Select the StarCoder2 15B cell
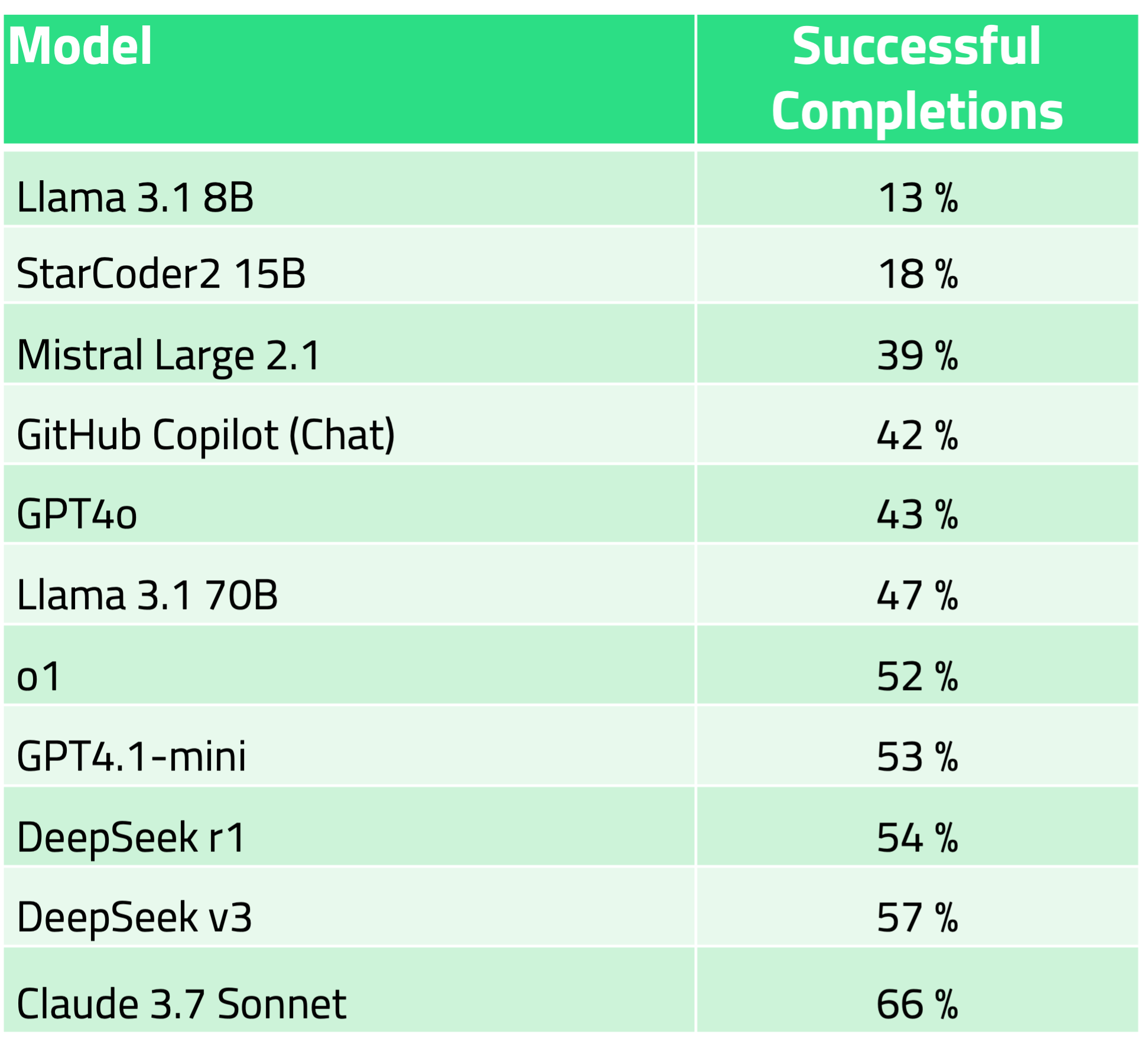 (161, 274)
